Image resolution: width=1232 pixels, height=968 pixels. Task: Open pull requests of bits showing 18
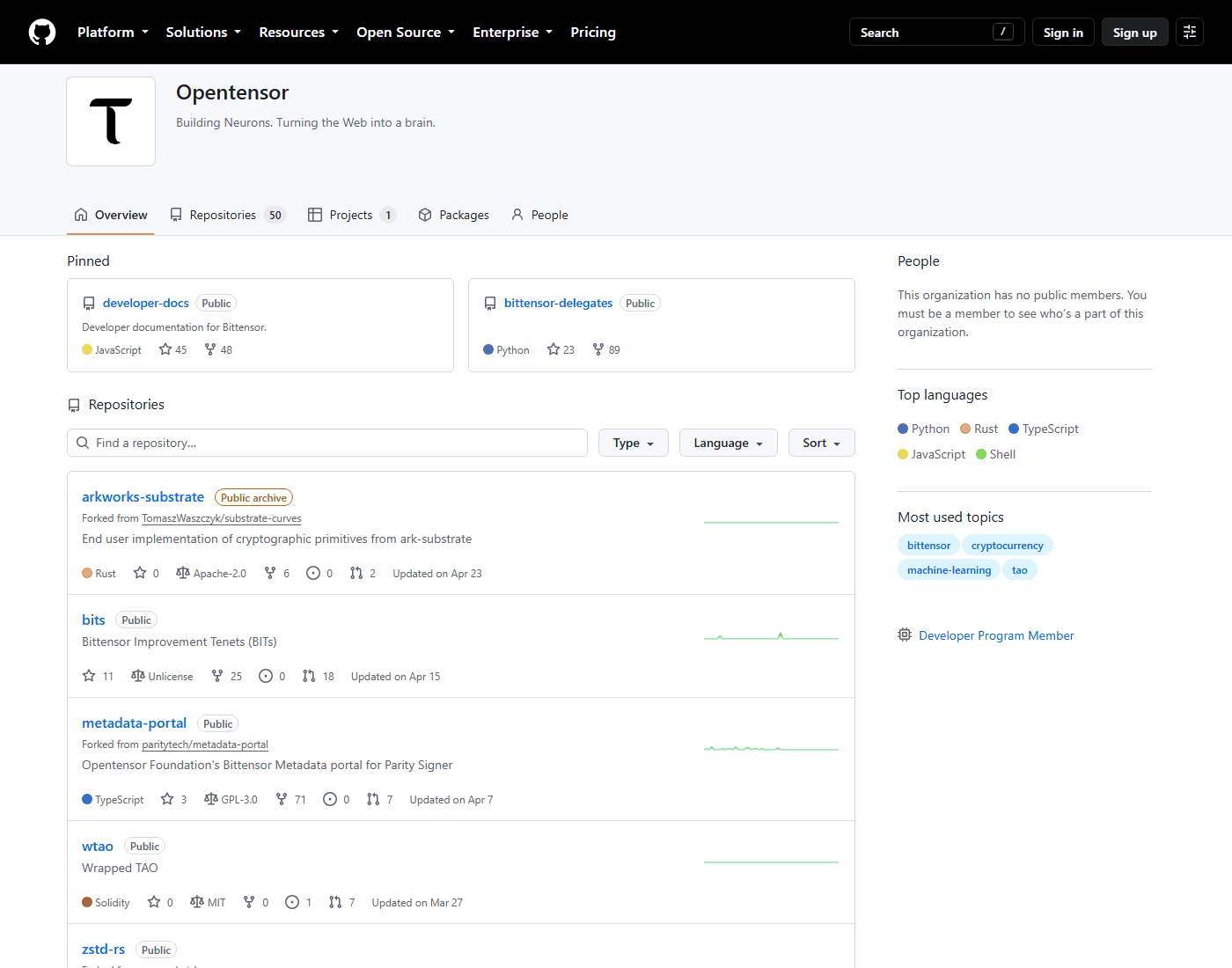(319, 676)
